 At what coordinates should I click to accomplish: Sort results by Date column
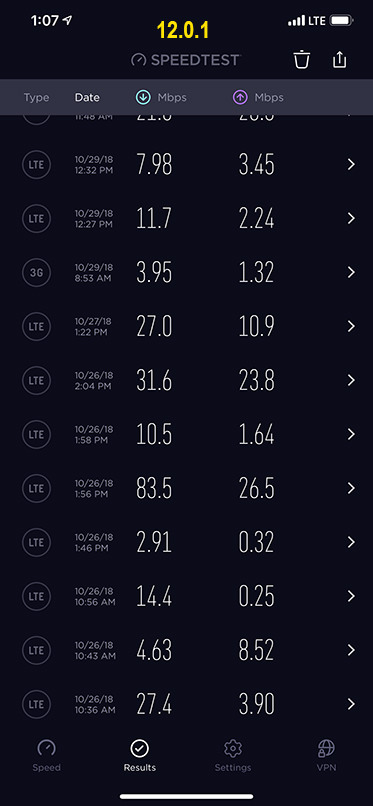pos(87,97)
